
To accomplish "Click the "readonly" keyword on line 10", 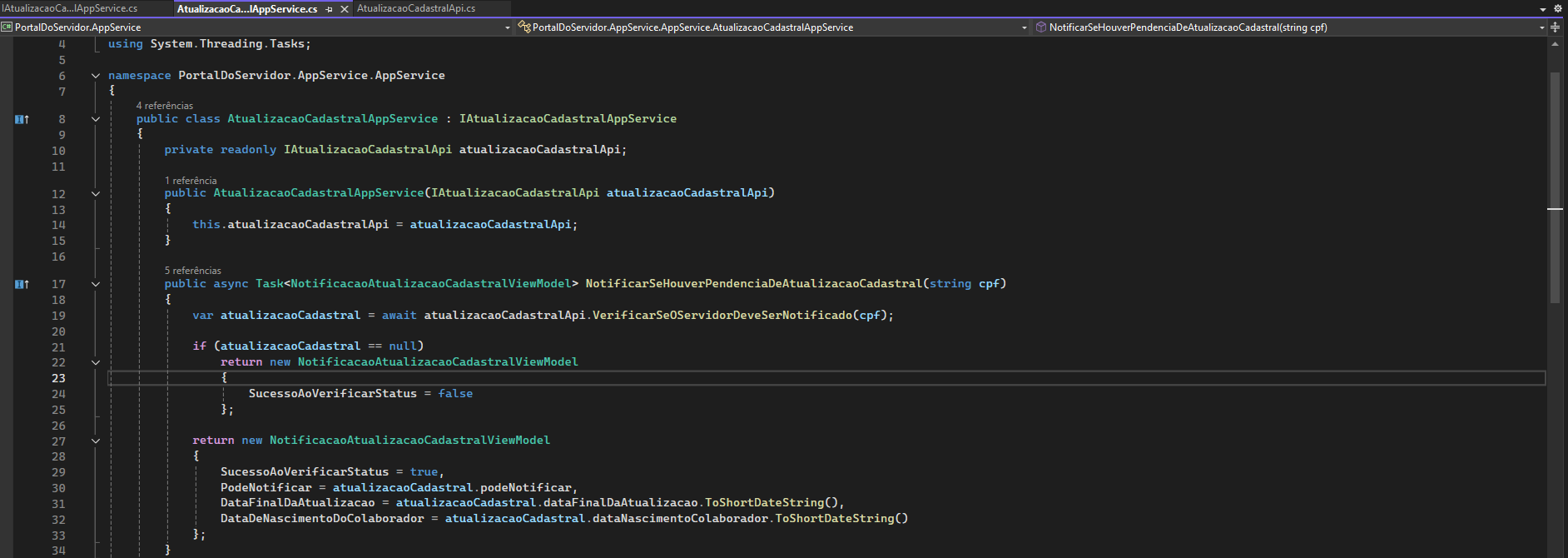I will (x=248, y=150).
